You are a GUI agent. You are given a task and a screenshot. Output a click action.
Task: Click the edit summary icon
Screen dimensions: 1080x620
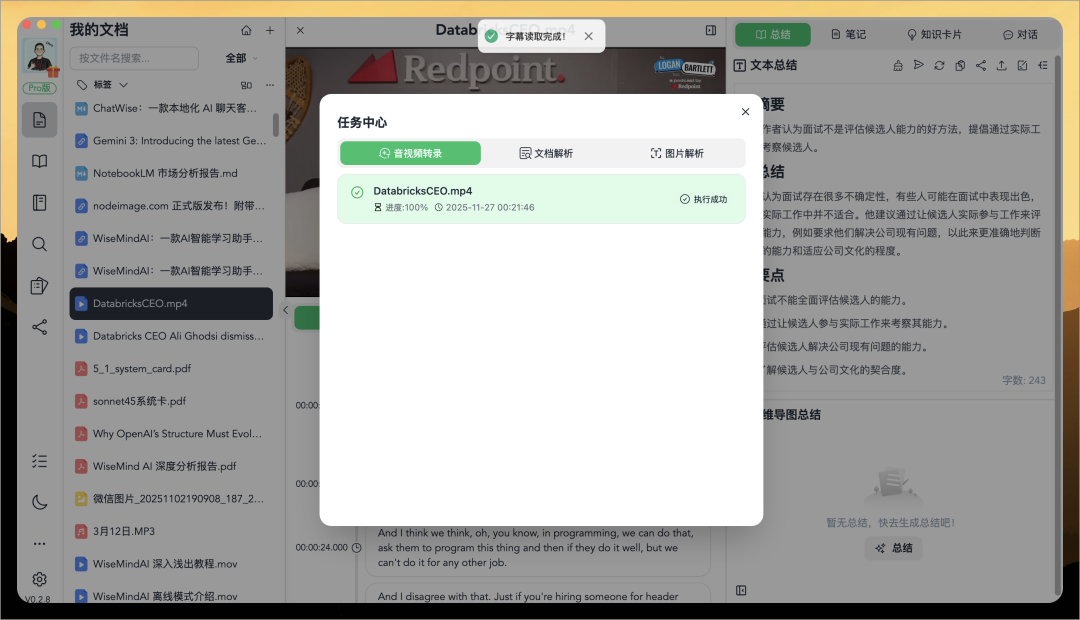[x=1022, y=65]
